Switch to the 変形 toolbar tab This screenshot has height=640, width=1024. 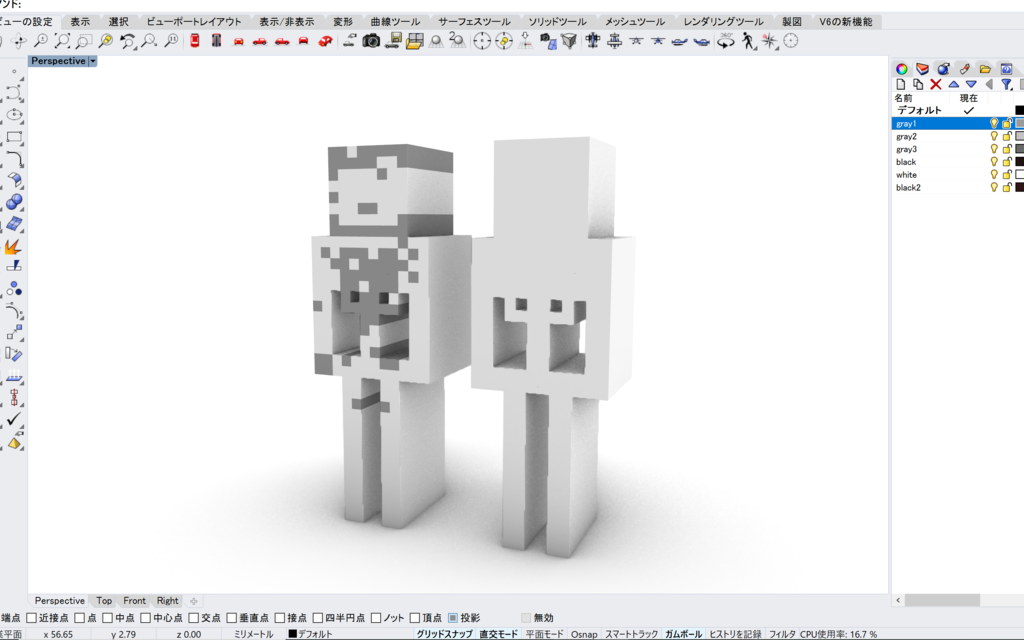[x=343, y=22]
